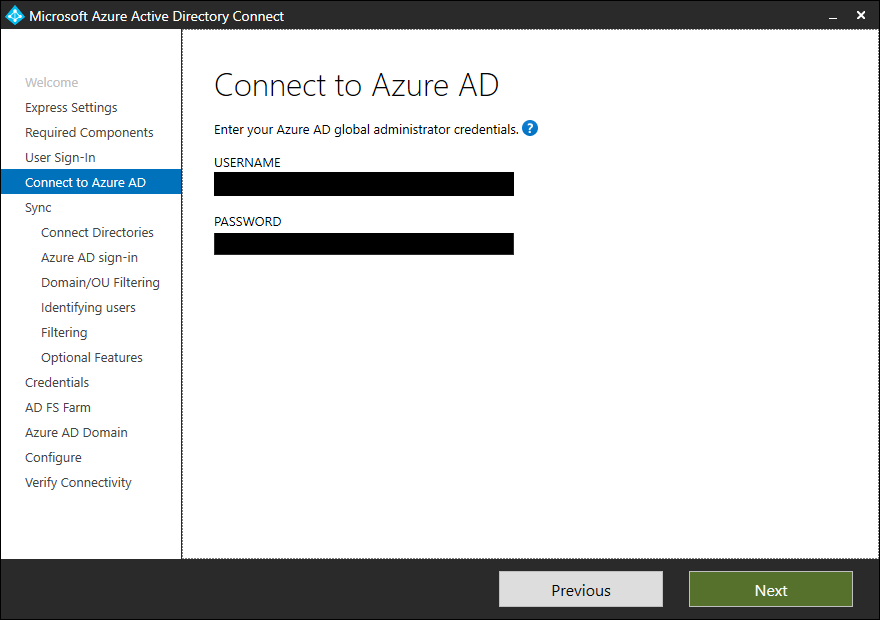This screenshot has width=880, height=620.
Task: Go to AD FS Farm step
Action: point(58,407)
